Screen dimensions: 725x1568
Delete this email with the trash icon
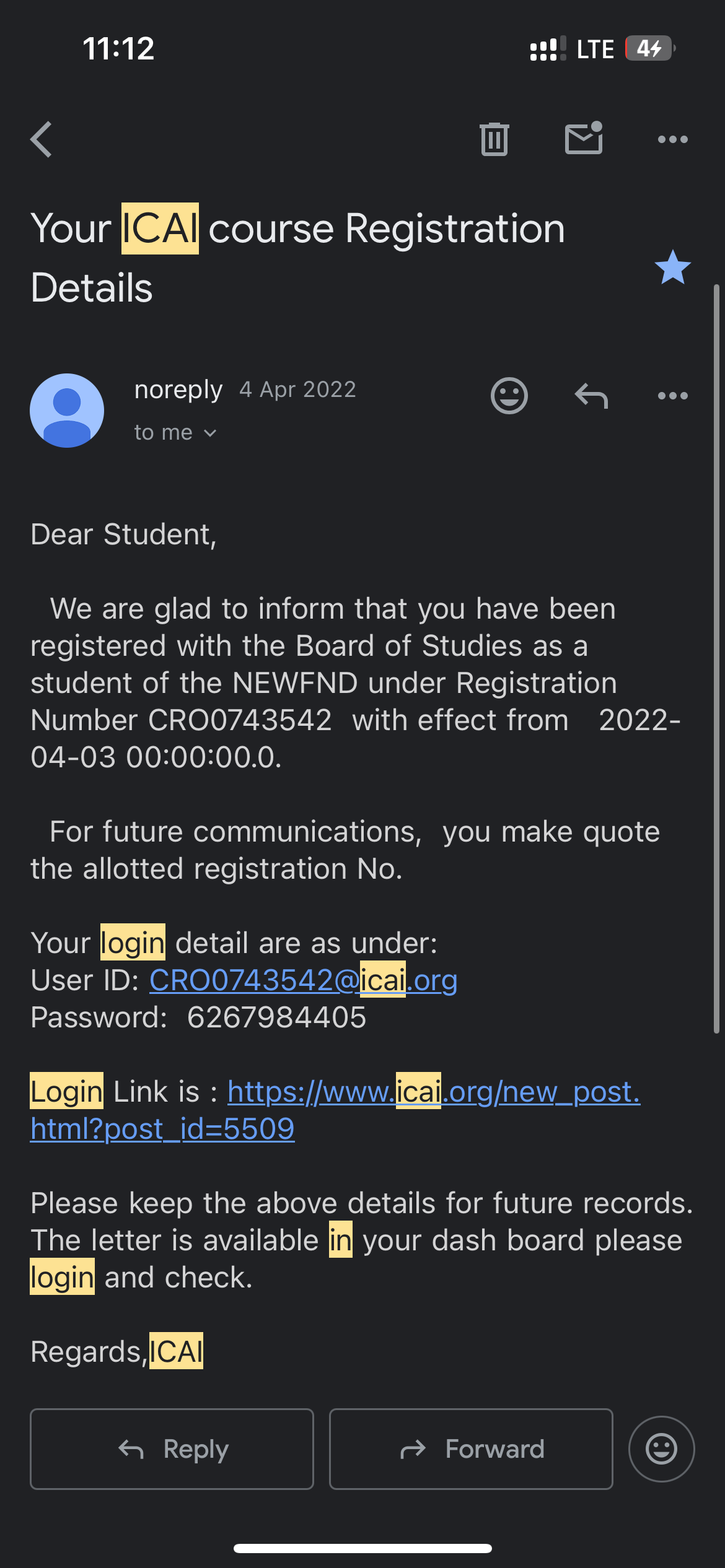point(494,139)
